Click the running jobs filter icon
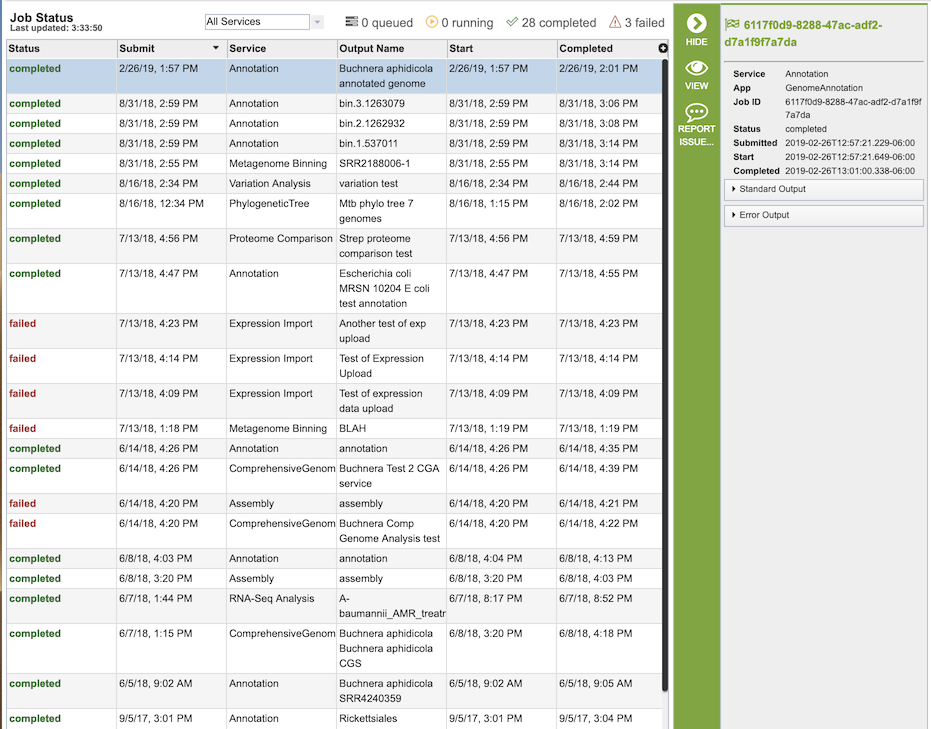The image size is (931, 729). pos(432,22)
